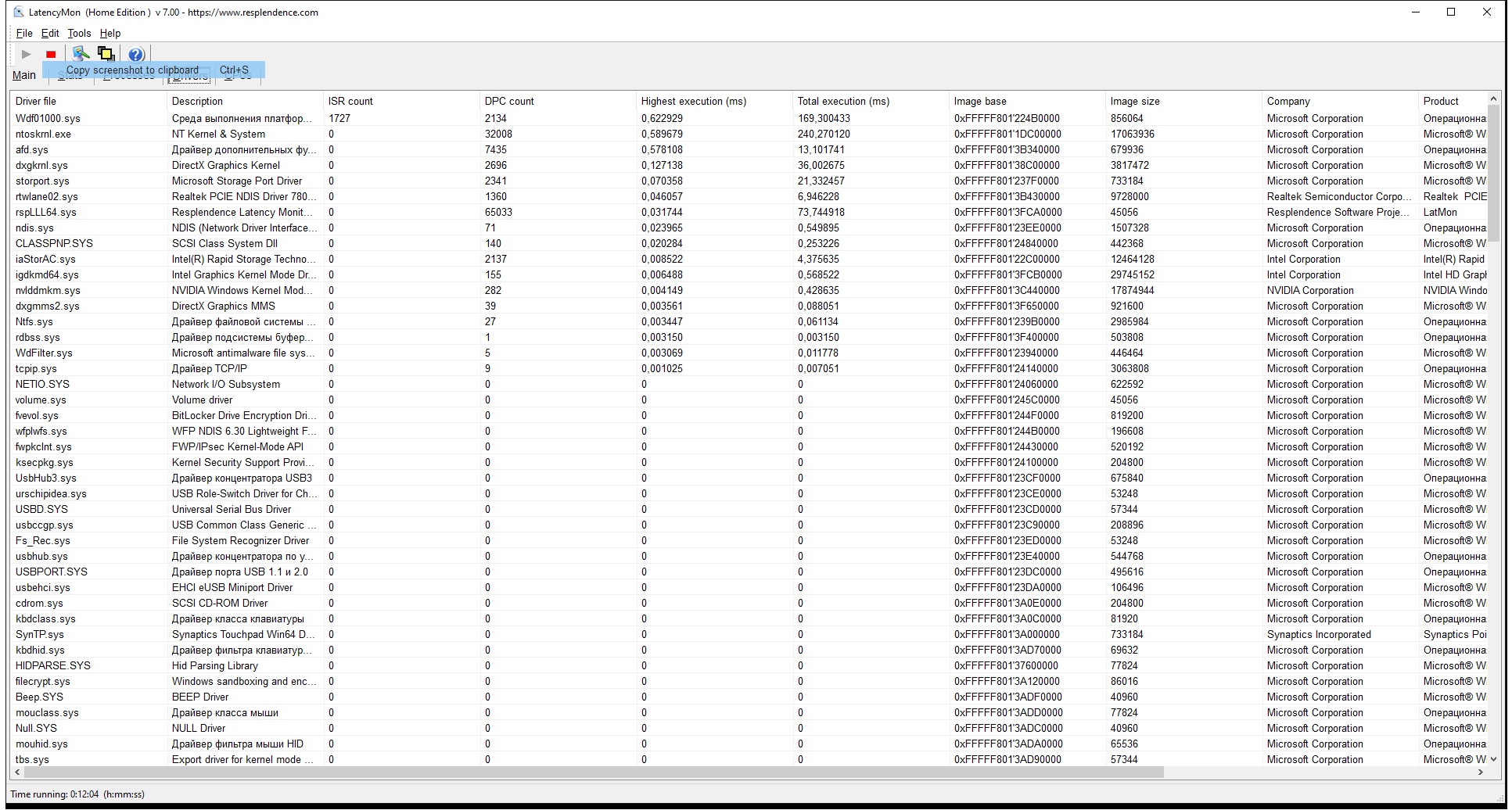The height and width of the screenshot is (810, 1512).
Task: Click the Company column header
Action: (1340, 101)
